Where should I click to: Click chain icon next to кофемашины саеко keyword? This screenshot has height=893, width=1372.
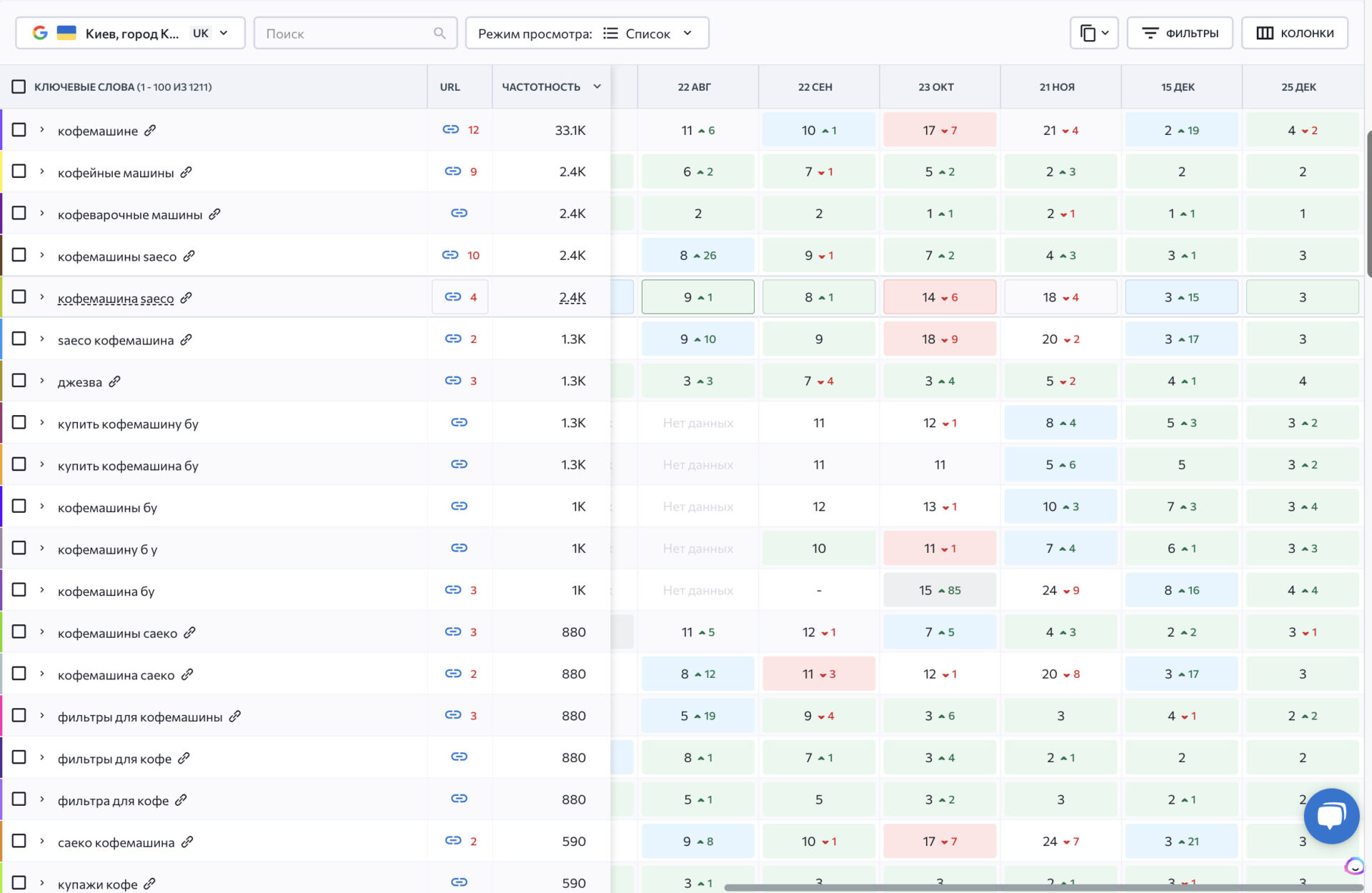[x=189, y=632]
